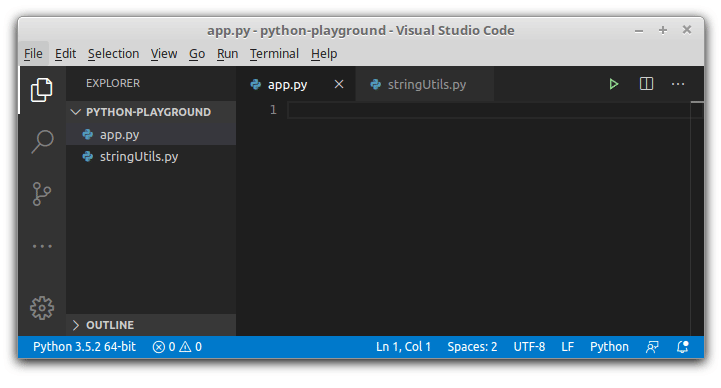The image size is (721, 388).
Task: Open the Run menu
Action: pos(227,54)
